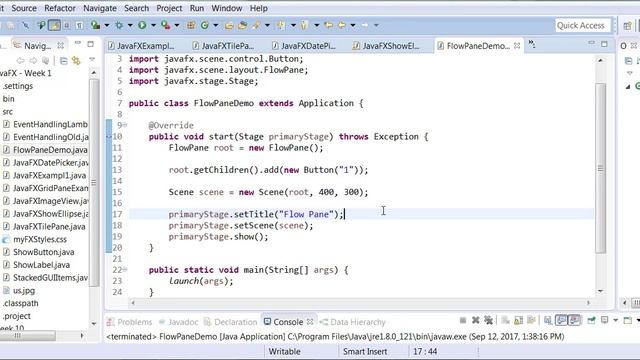Click the Next Annotation icon
The width and height of the screenshot is (640, 360).
281,25
